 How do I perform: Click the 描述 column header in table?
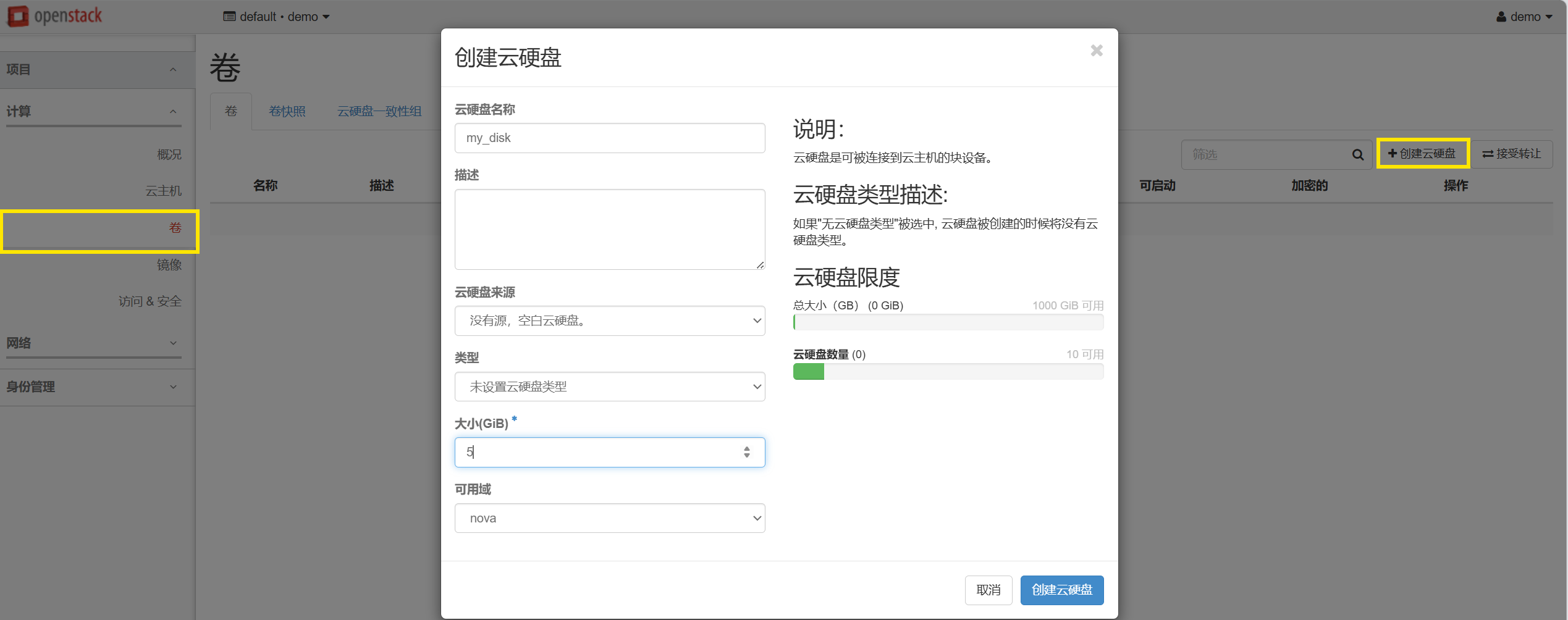click(x=382, y=185)
